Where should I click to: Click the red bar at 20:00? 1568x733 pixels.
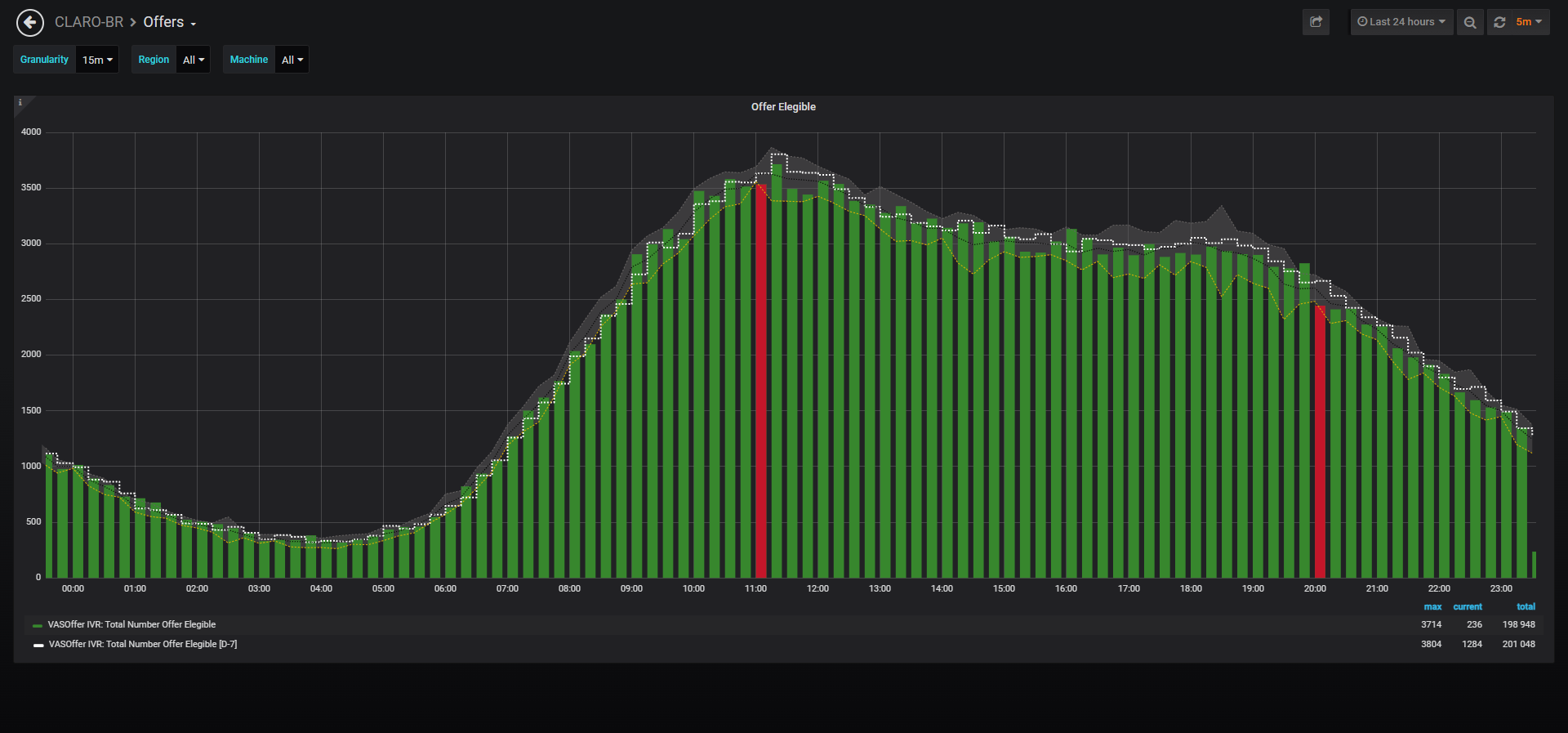1320,441
